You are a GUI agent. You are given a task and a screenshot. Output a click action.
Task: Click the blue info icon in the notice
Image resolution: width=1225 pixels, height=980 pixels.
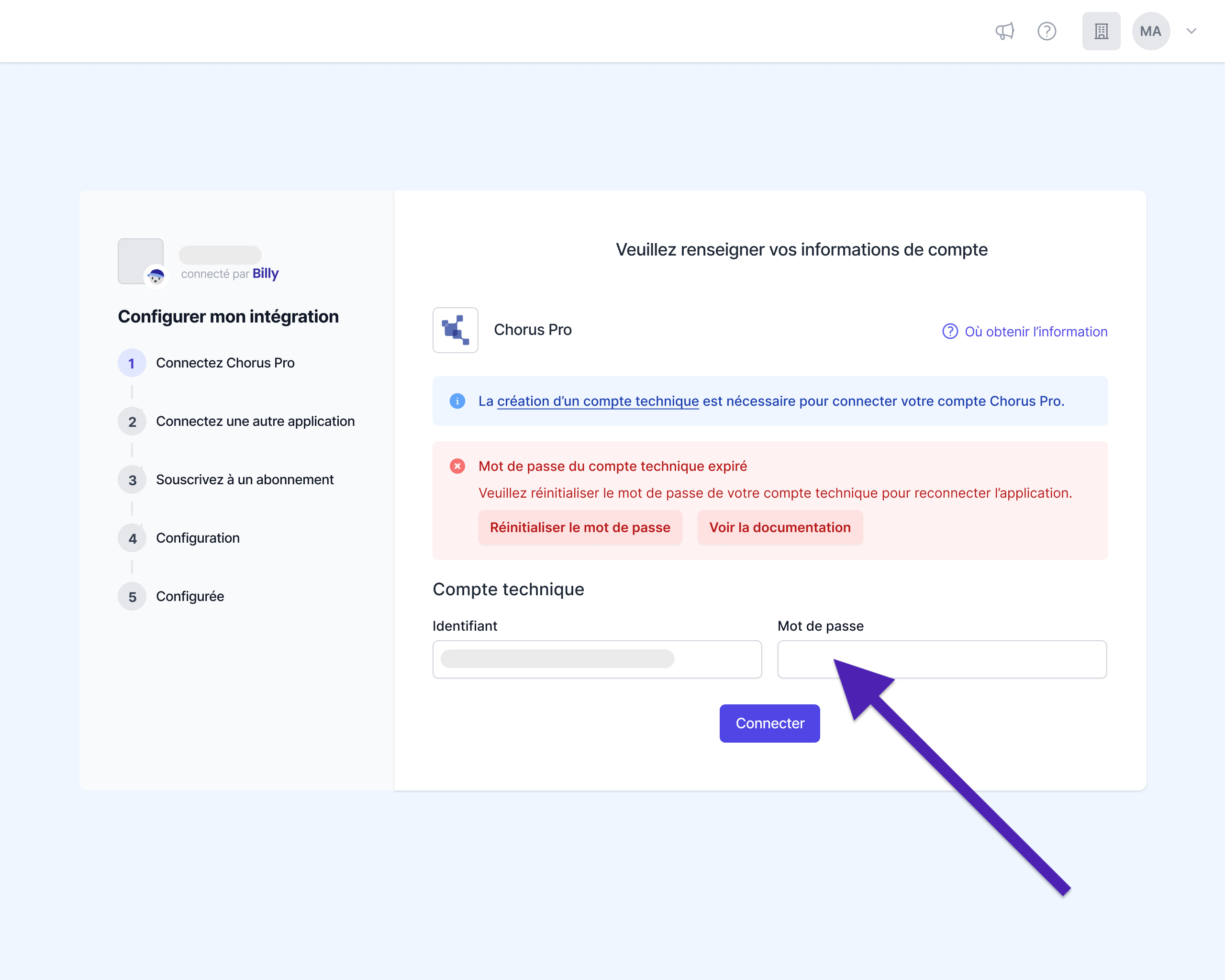[x=457, y=401]
